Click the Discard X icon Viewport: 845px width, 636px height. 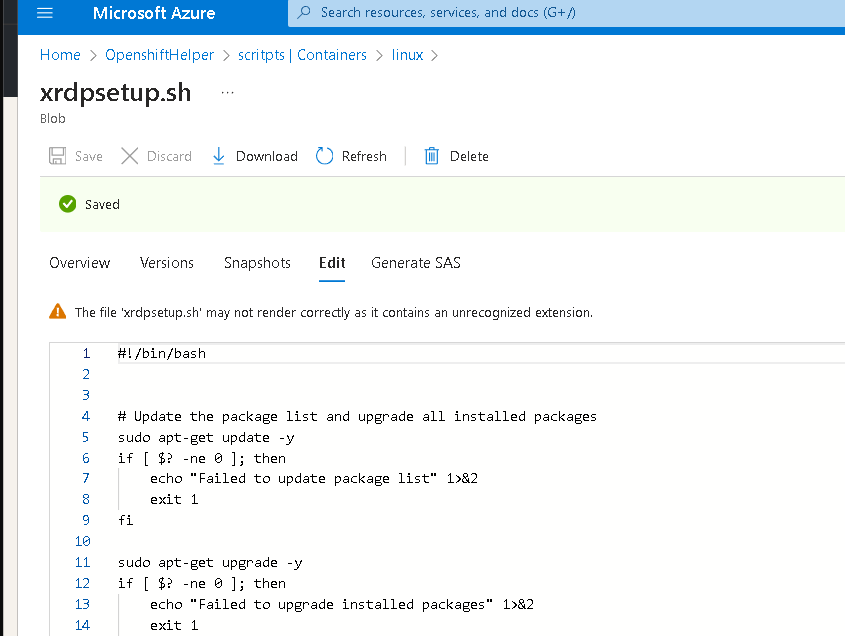(129, 156)
